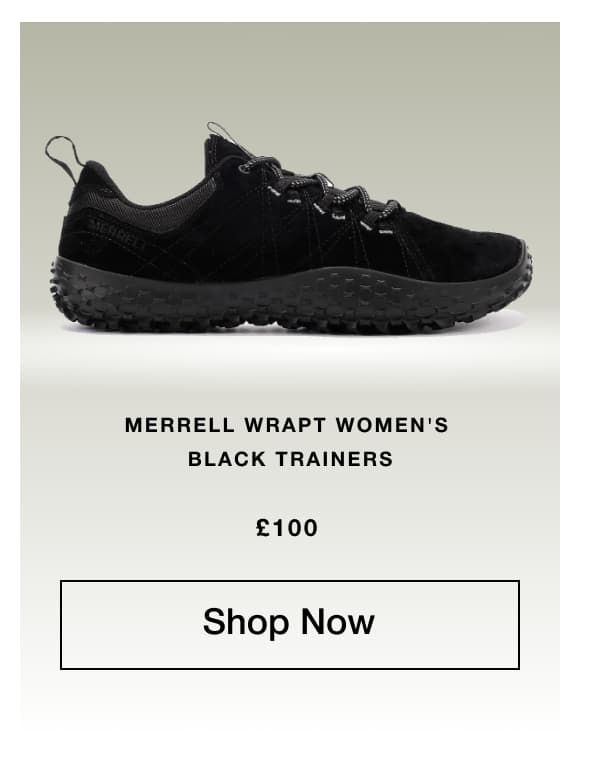Screen dimensions: 600x760
Task: Select the £100 price label
Action: click(287, 527)
